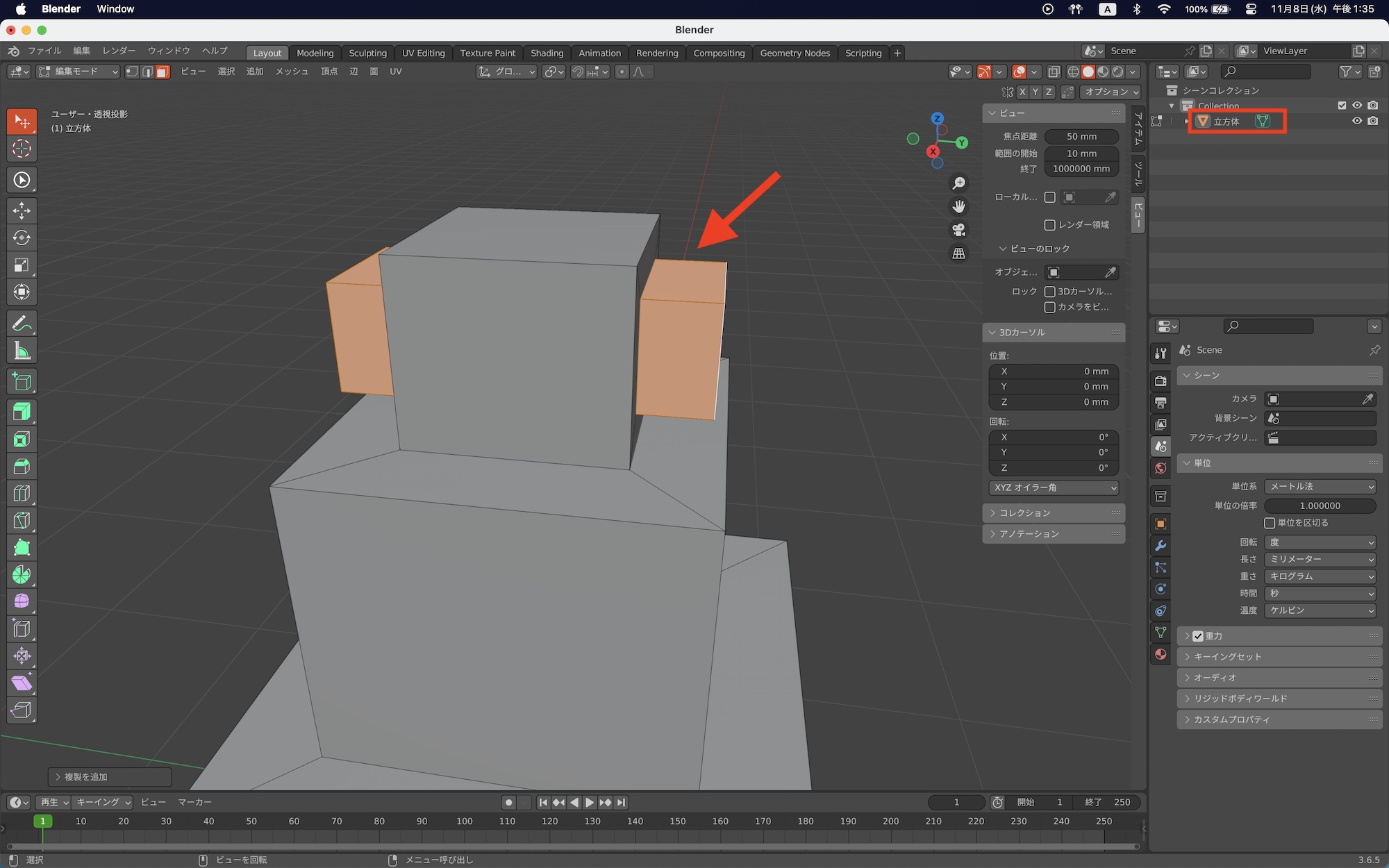Click the camera view icon in viewport
Screen dimensions: 1389x868
pyautogui.click(x=958, y=230)
